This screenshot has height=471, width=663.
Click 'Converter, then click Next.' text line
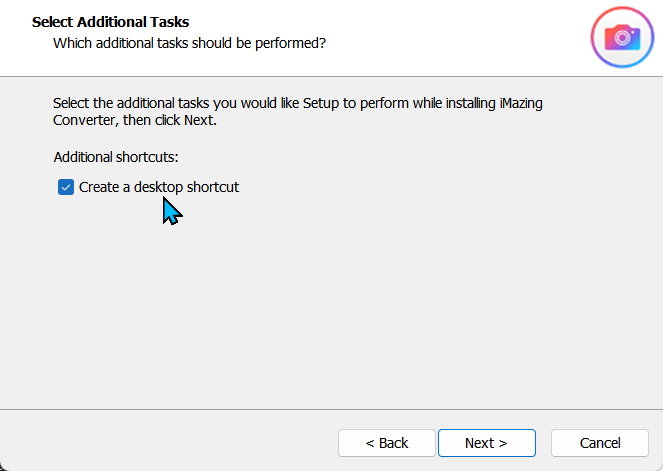[135, 120]
